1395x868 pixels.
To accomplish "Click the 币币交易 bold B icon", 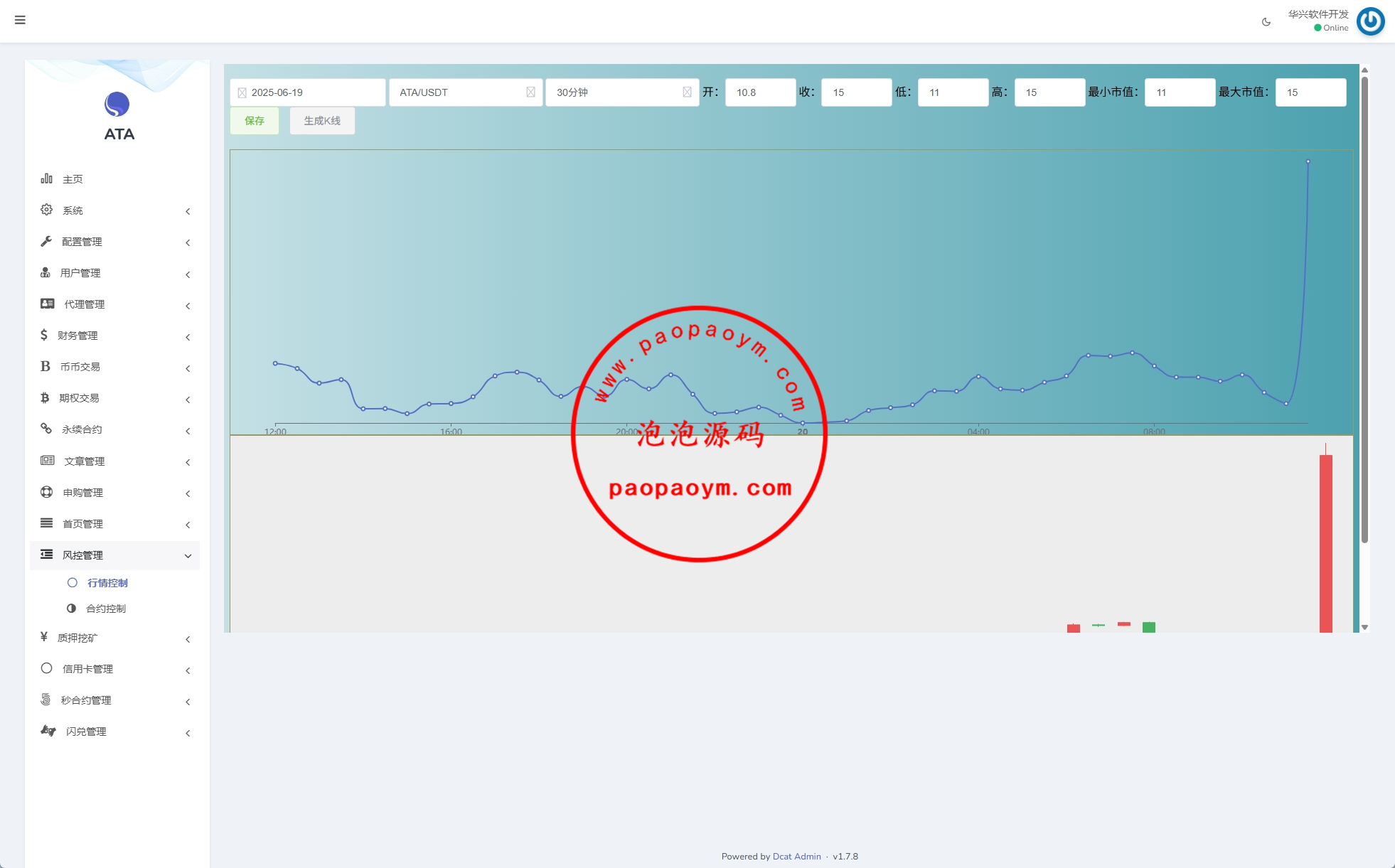I will pos(46,366).
